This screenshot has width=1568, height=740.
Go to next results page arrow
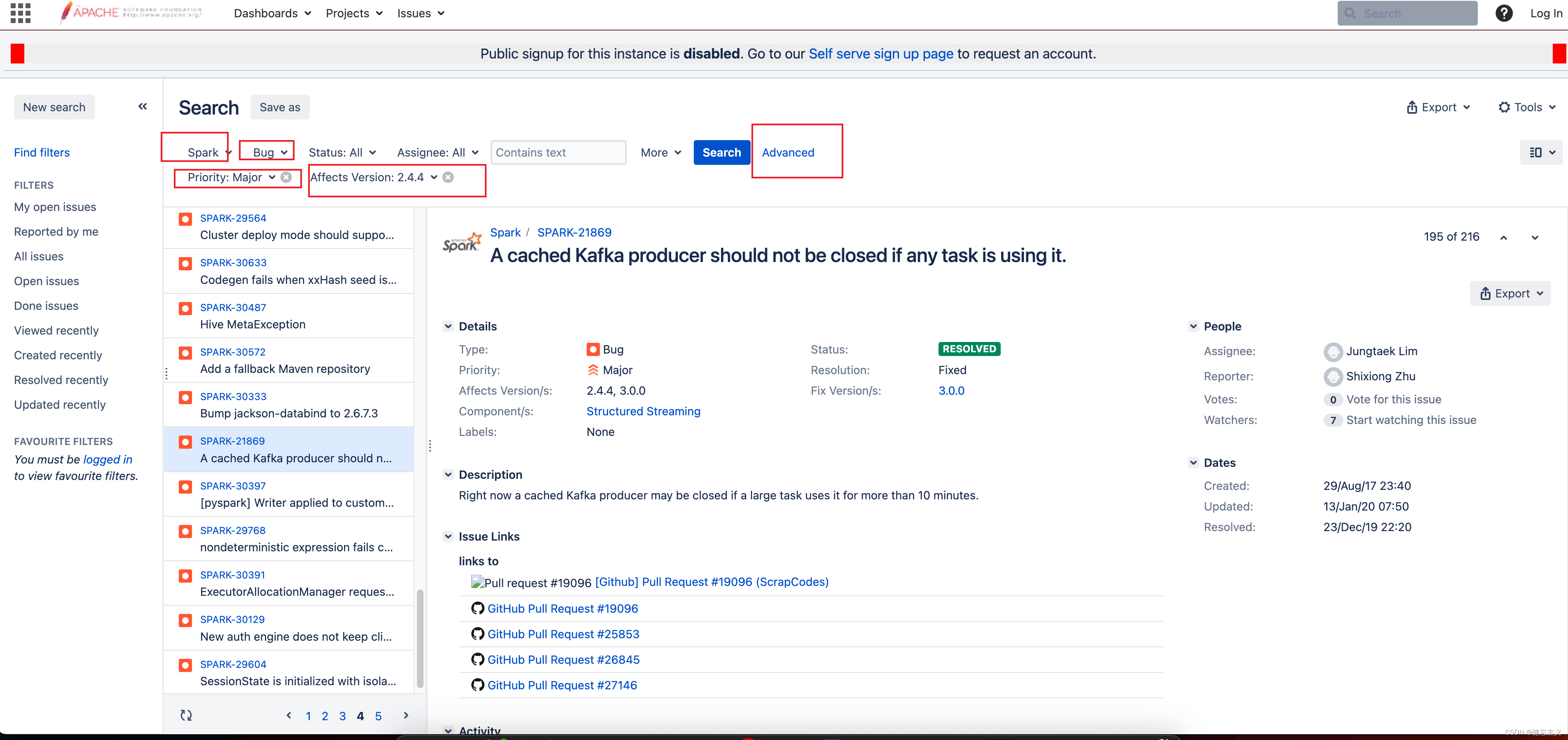click(x=406, y=715)
